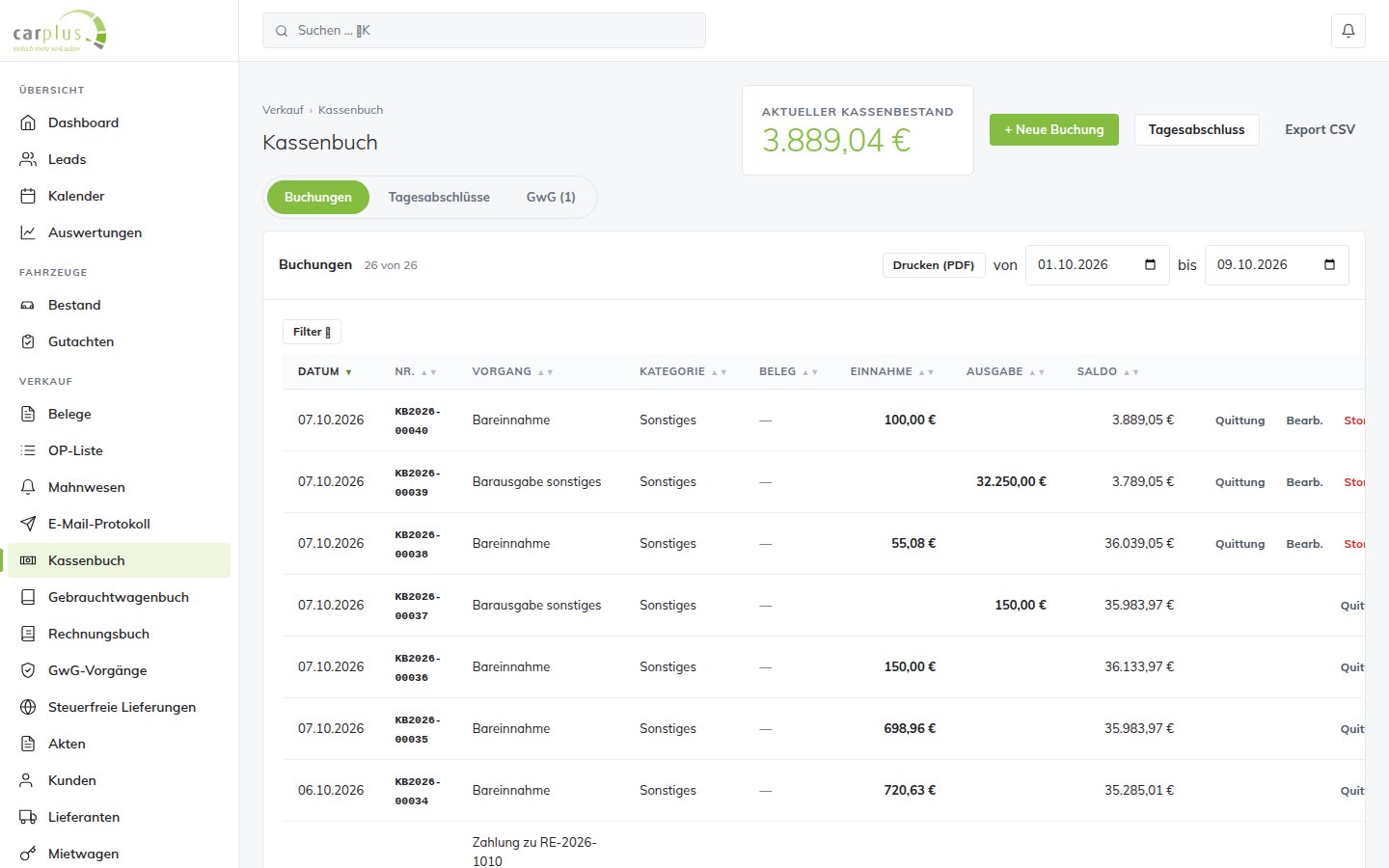Screen dimensions: 1389x868
Task: Click the carplus logo
Action: click(60, 31)
